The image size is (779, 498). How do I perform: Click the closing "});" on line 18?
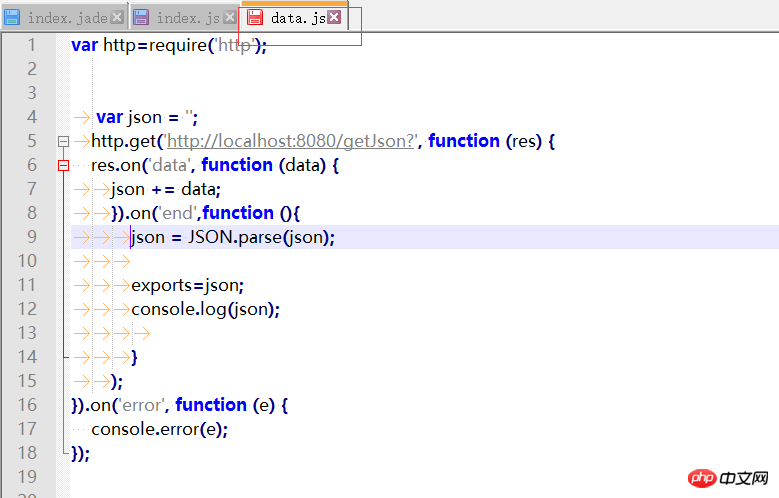[80, 453]
